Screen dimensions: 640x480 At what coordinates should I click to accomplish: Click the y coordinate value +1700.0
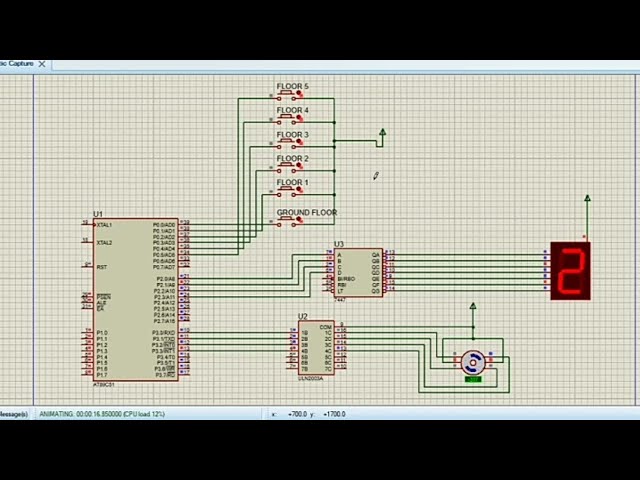click(334, 414)
